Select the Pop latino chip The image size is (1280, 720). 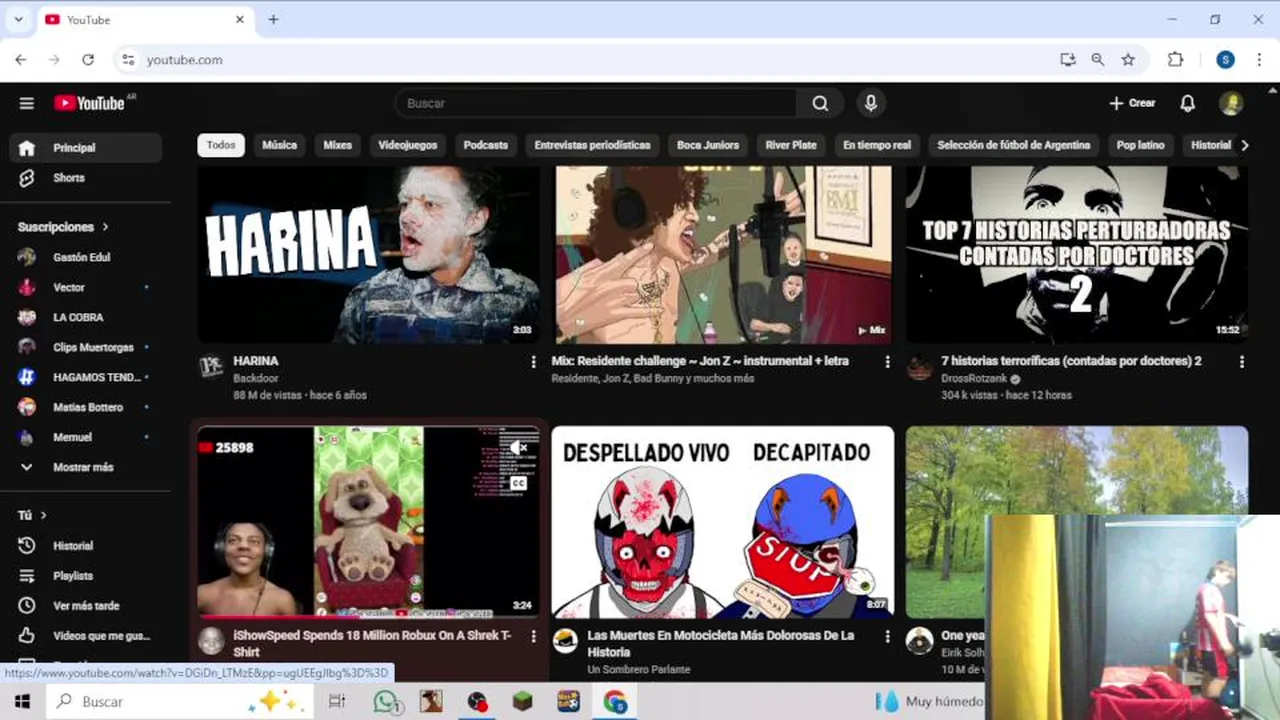pyautogui.click(x=1141, y=145)
